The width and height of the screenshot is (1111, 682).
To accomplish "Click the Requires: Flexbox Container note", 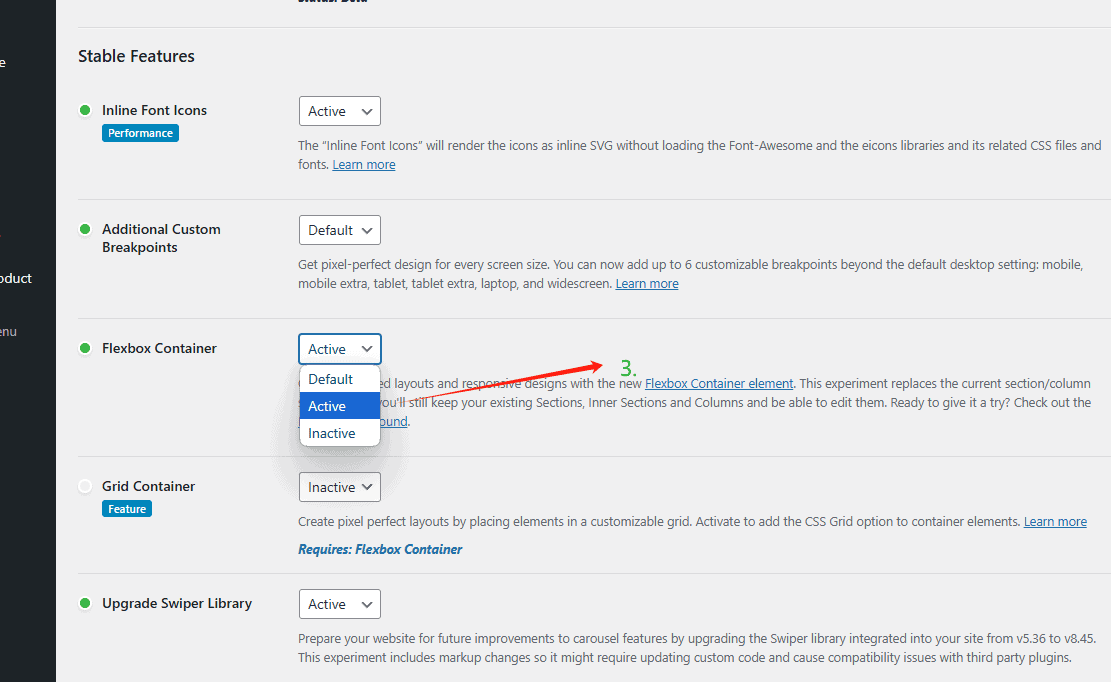I will (380, 550).
